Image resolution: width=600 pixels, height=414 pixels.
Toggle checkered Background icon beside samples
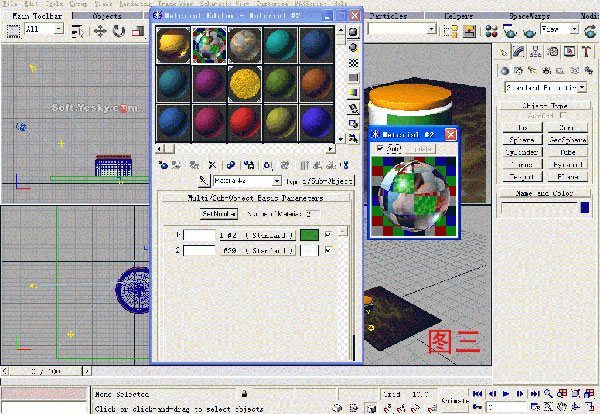tap(353, 63)
